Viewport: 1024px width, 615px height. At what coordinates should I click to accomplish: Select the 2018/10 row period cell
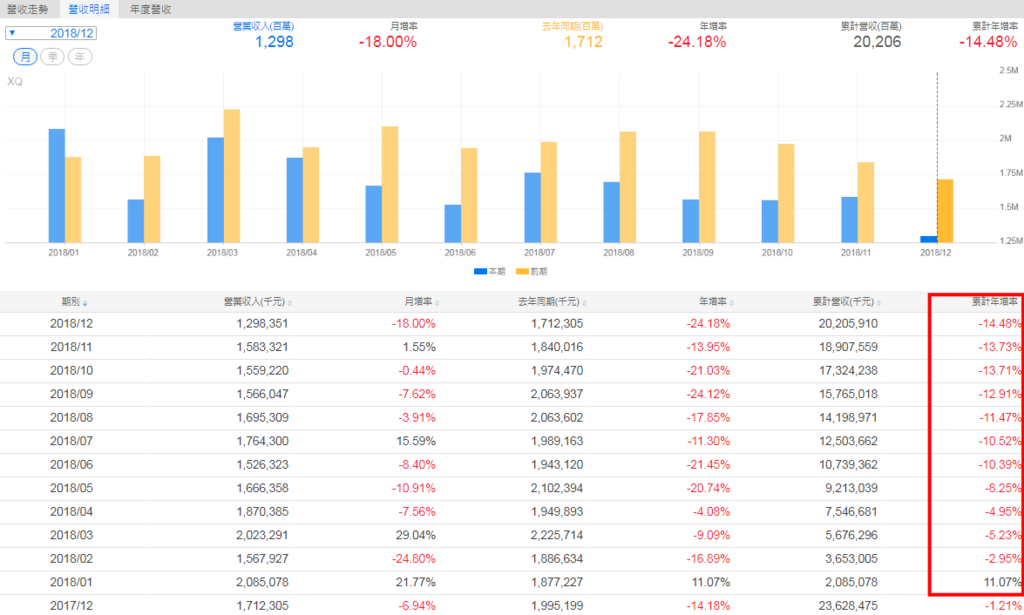click(71, 371)
